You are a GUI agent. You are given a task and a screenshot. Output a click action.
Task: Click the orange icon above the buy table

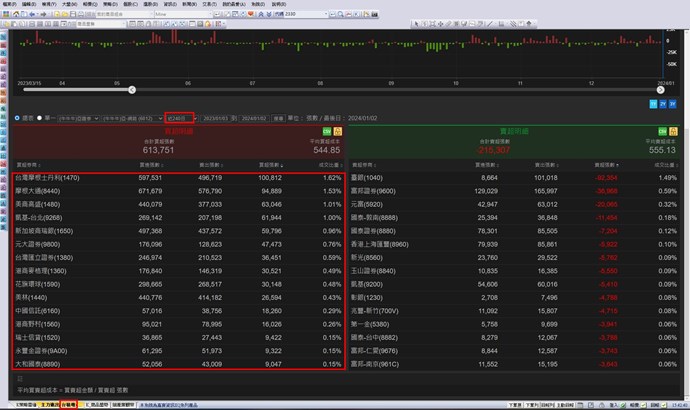(337, 131)
